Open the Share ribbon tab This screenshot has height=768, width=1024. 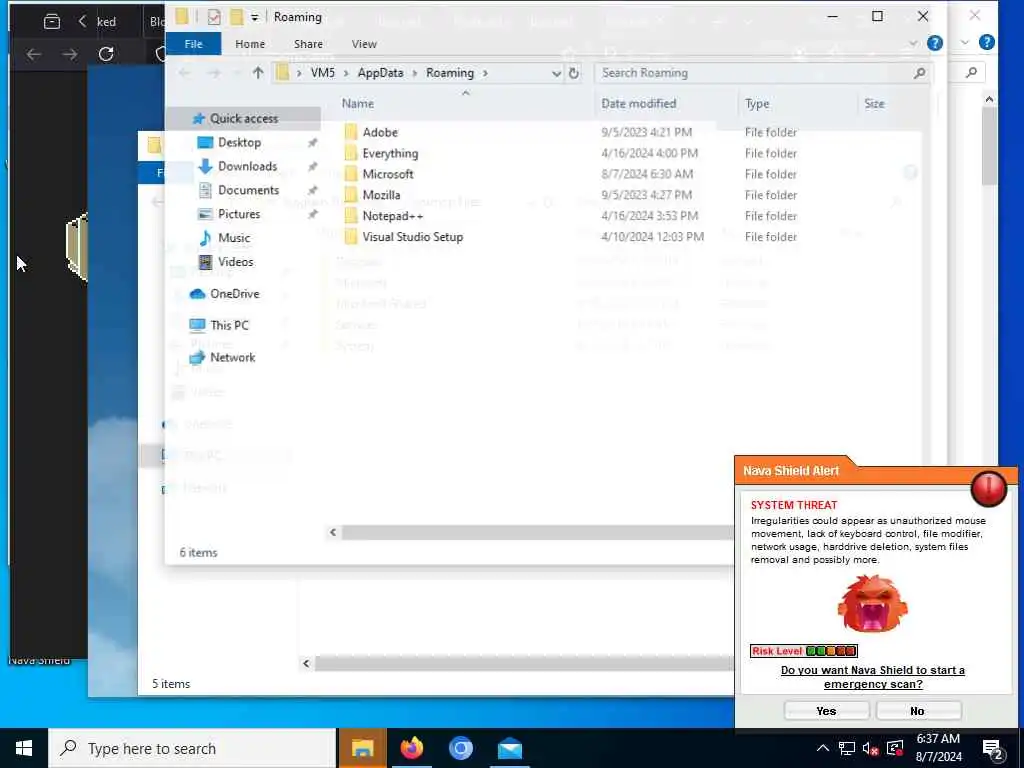(x=308, y=44)
